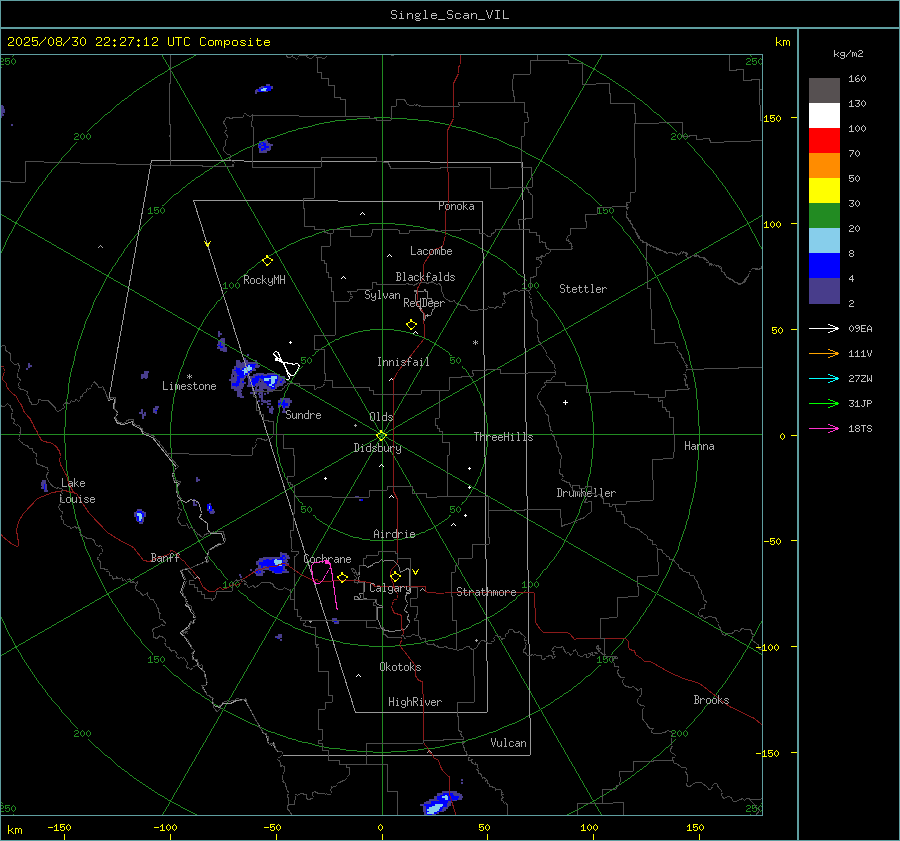Click radar center diamond above Didsbury
This screenshot has height=841, width=900.
(381, 436)
